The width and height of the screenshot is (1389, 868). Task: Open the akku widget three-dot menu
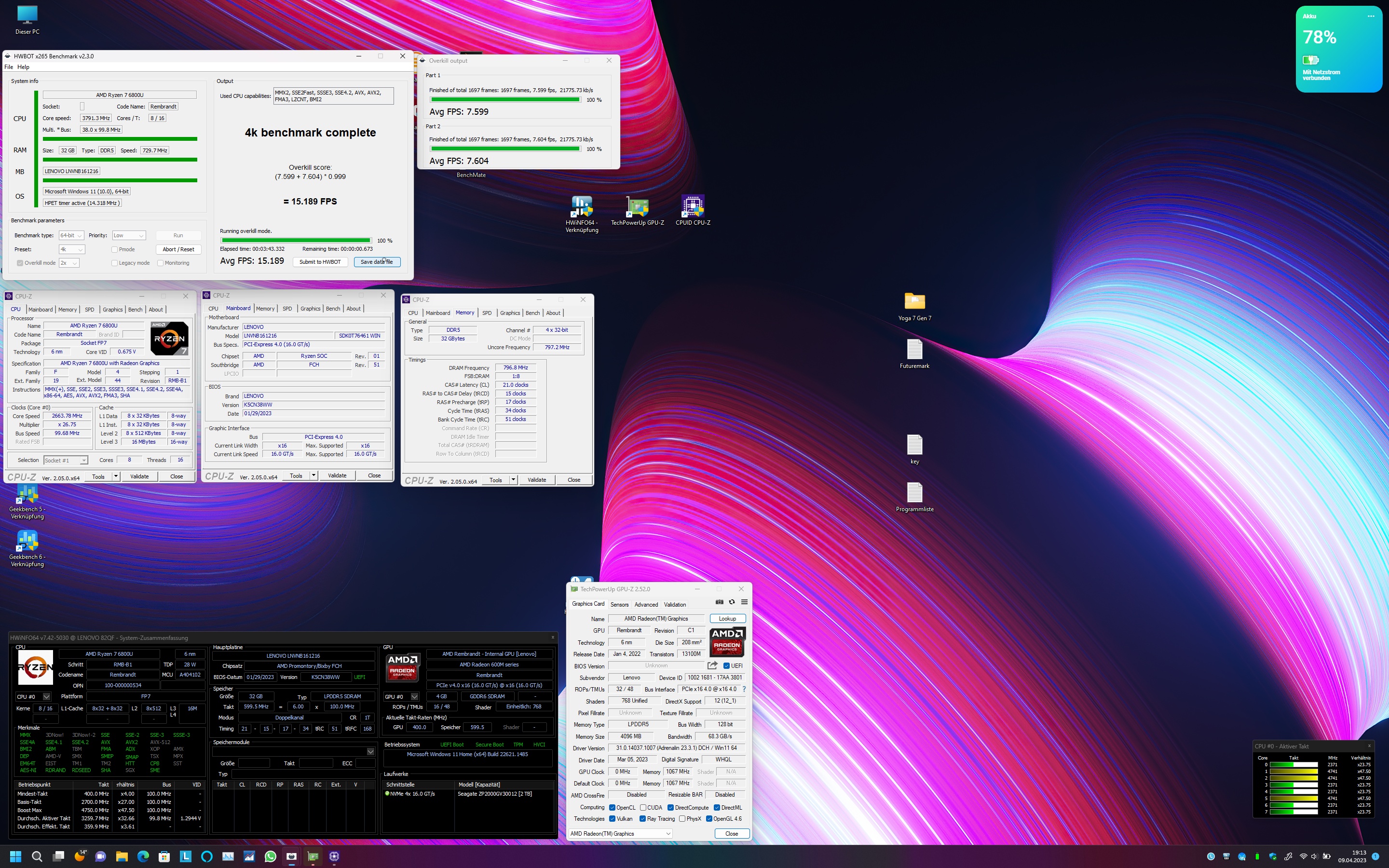tap(1371, 16)
